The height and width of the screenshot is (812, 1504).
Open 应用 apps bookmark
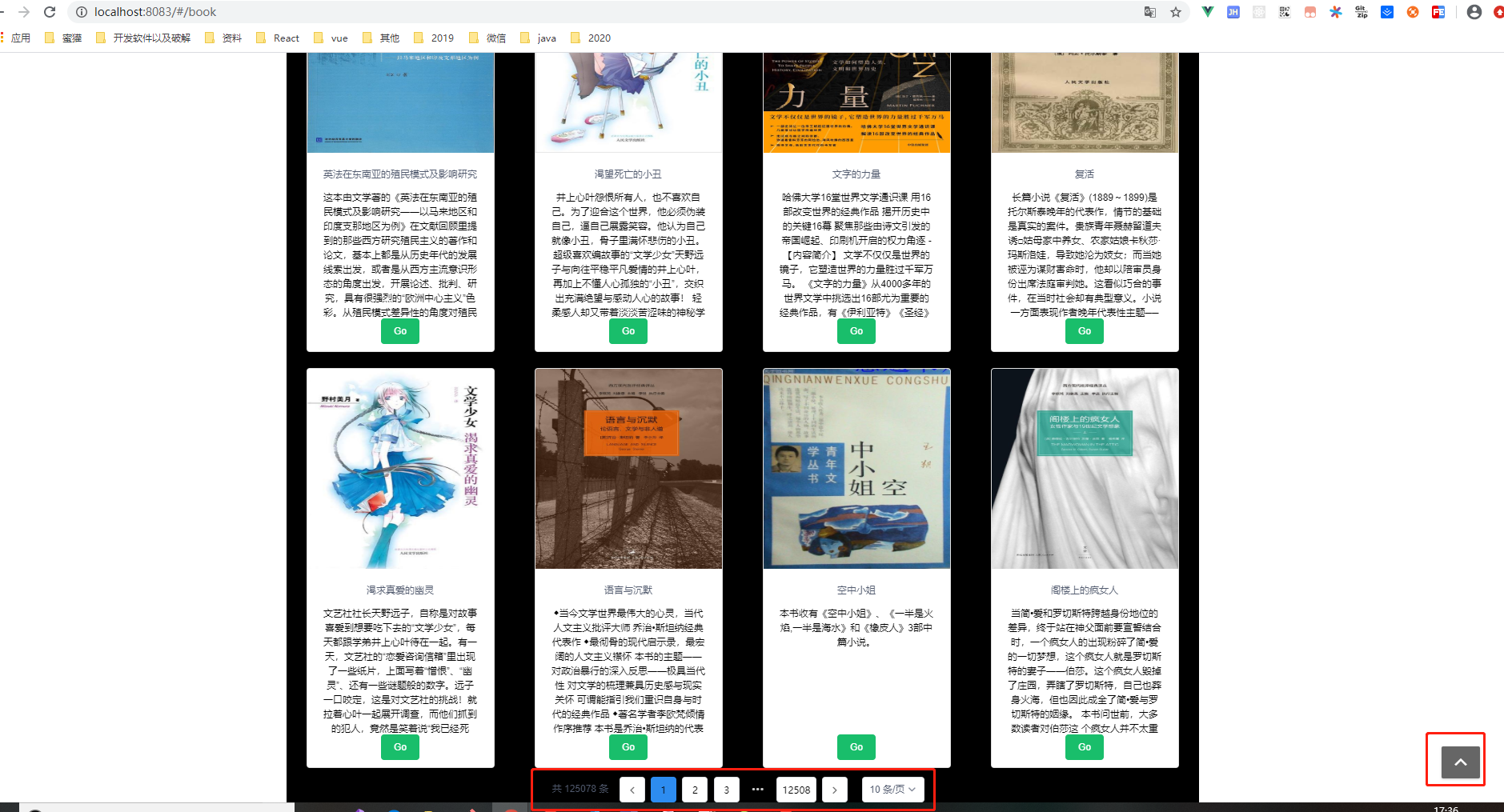click(15, 38)
